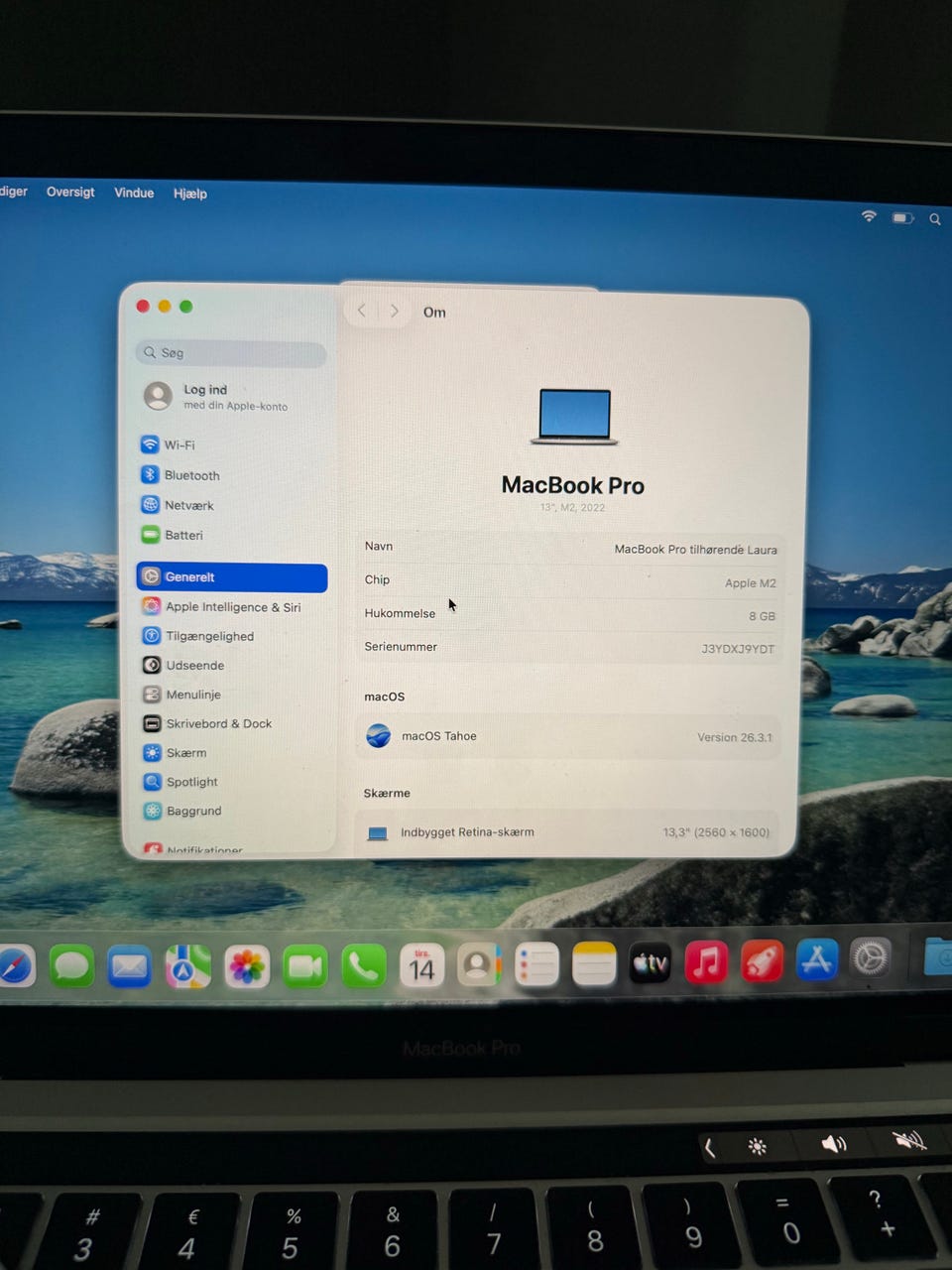Open App Store from the Dock
Image resolution: width=952 pixels, height=1270 pixels.
click(817, 959)
